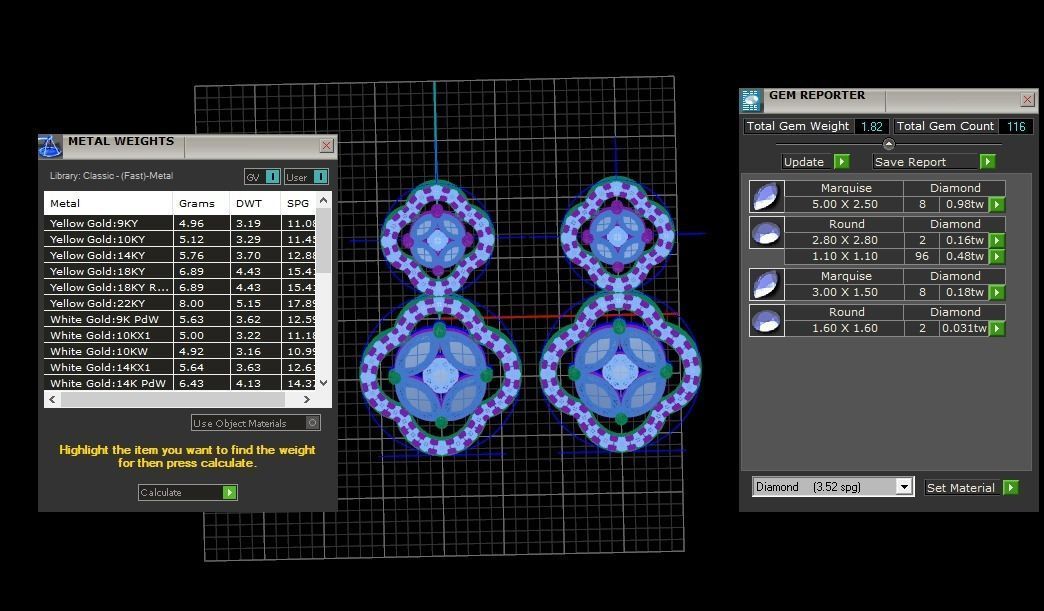Click the metal table scroll up arrow
This screenshot has height=611, width=1044.
tap(324, 200)
